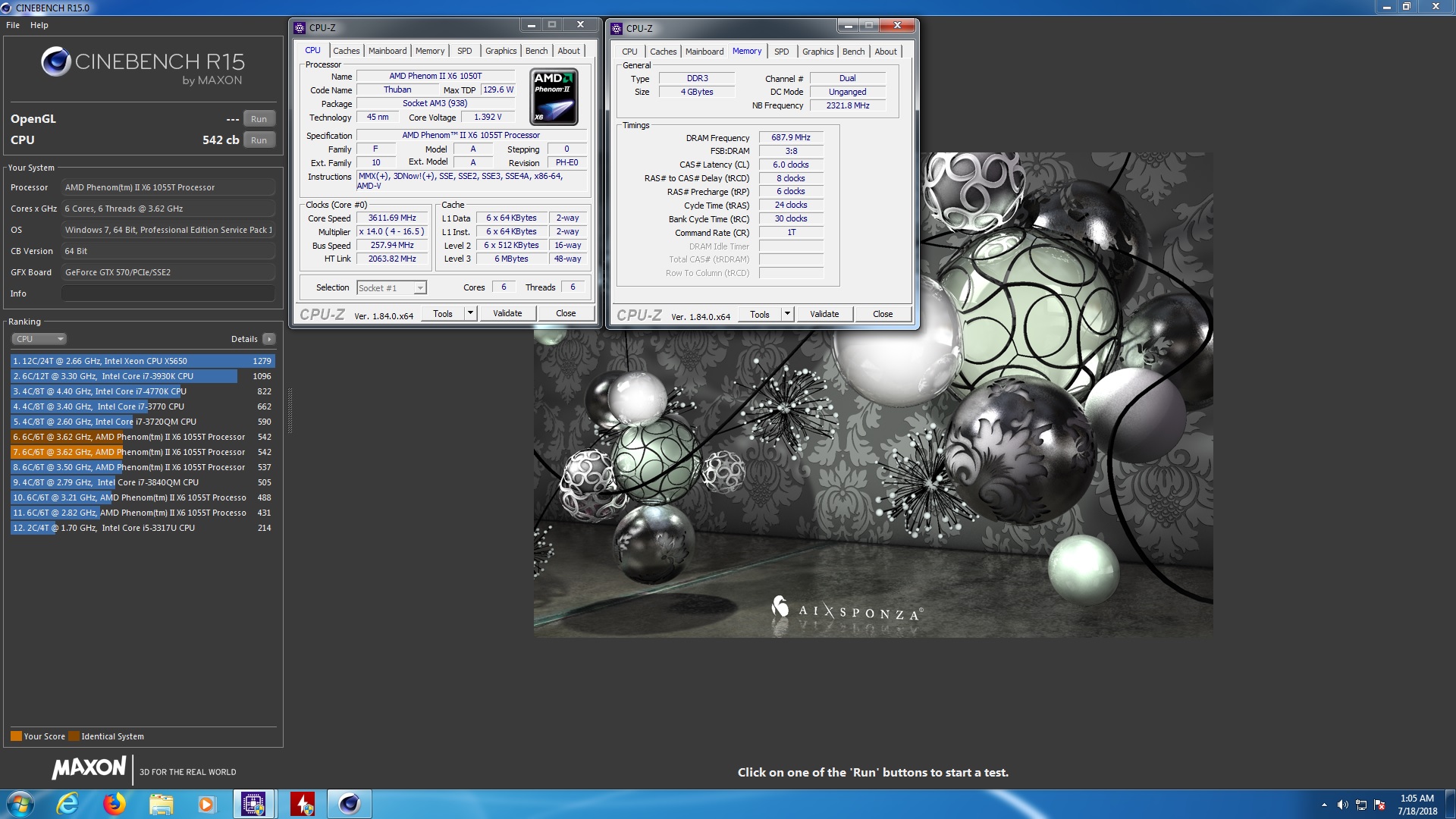This screenshot has width=1456, height=819.
Task: Open Graphics tab in left CPU-Z window
Action: click(x=501, y=51)
